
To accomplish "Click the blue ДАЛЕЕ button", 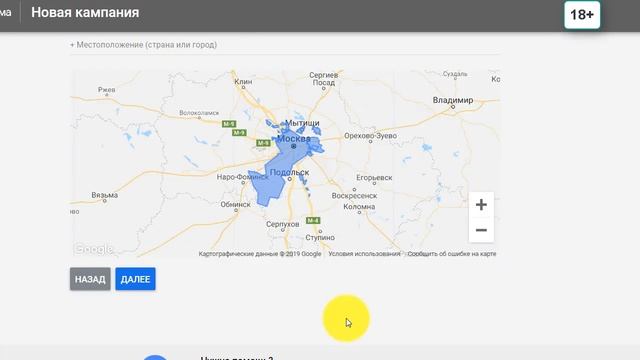I will pyautogui.click(x=135, y=279).
